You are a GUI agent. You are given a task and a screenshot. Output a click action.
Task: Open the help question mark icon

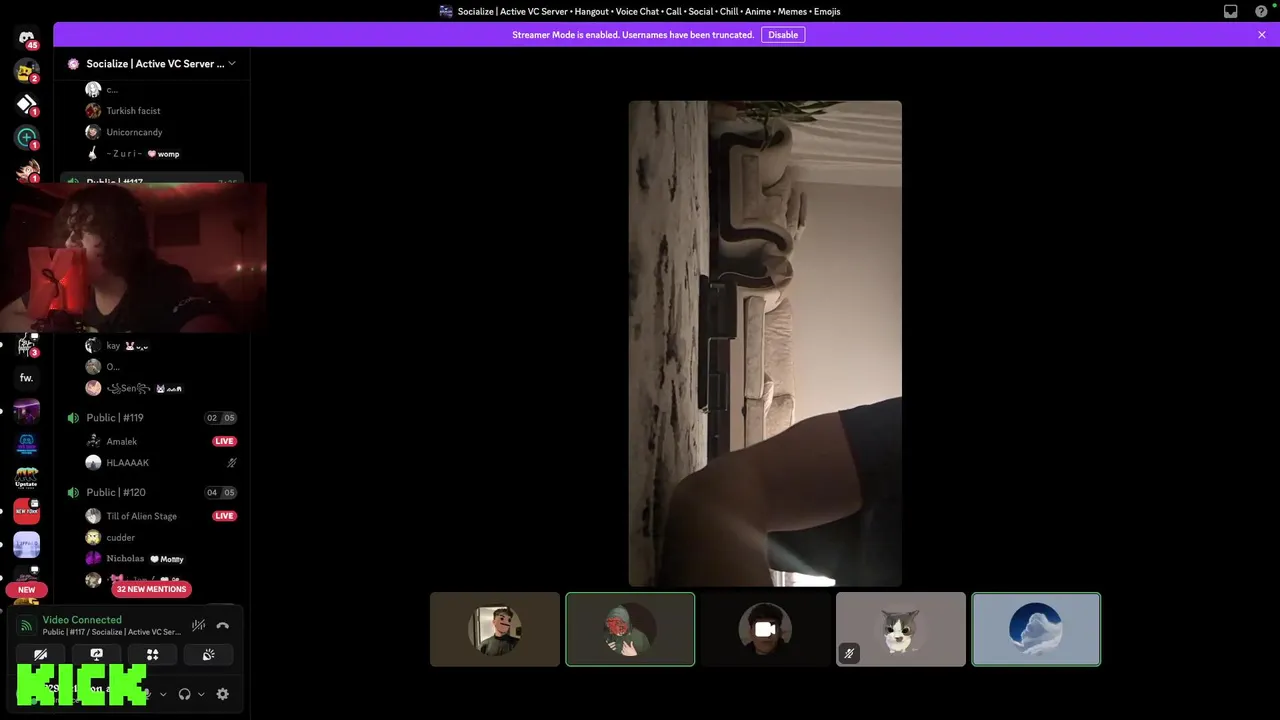pos(1261,11)
